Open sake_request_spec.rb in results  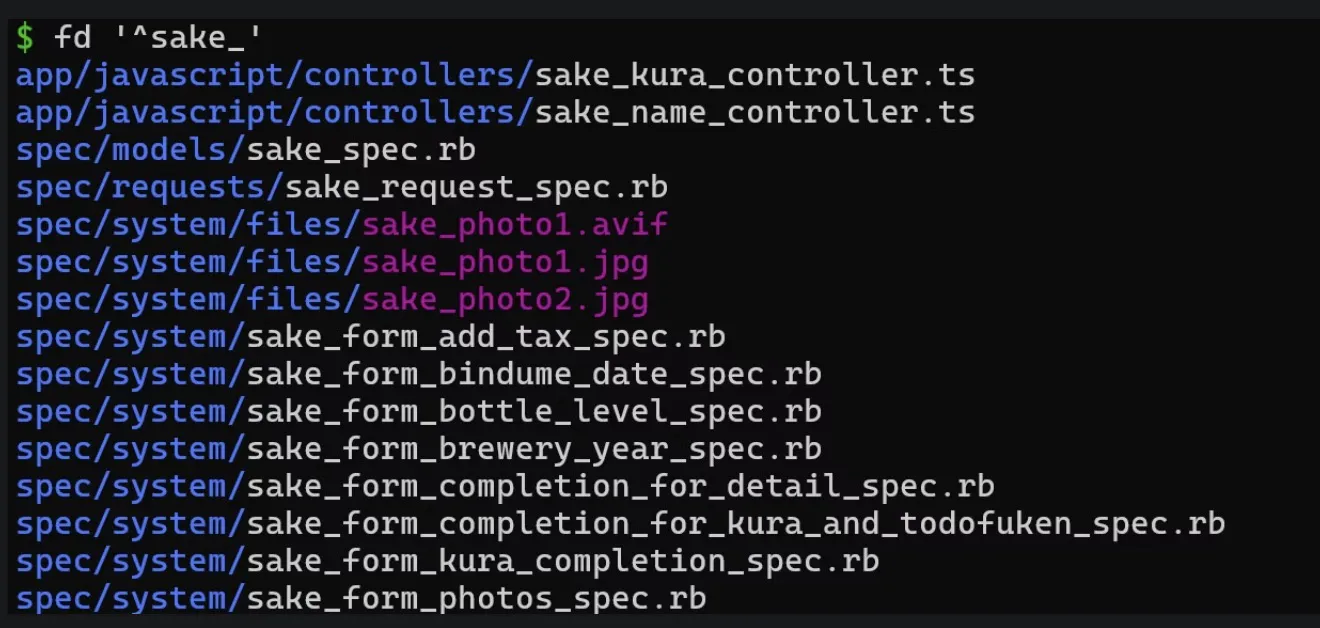(x=476, y=187)
